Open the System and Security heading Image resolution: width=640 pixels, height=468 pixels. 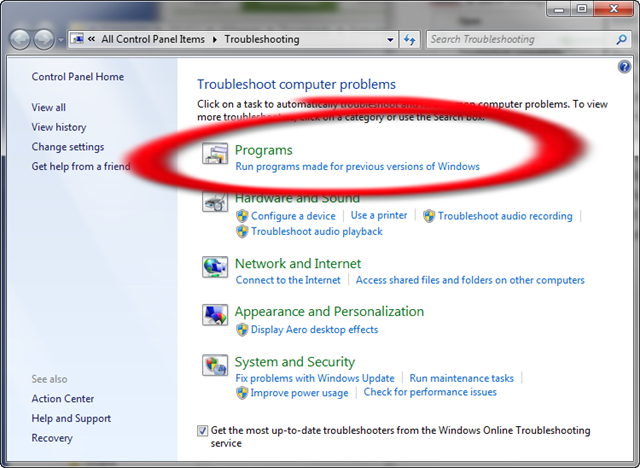[x=295, y=362]
